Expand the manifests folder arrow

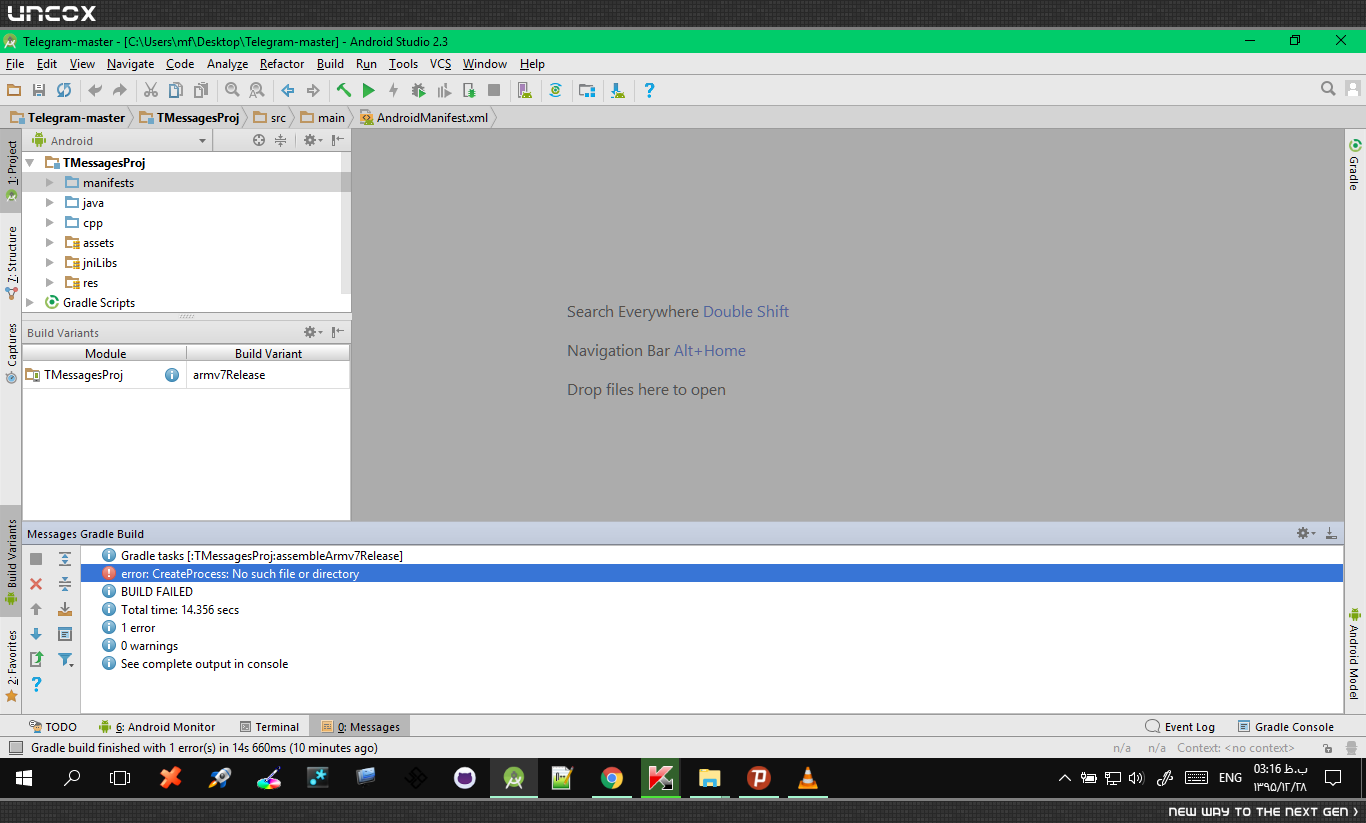[50, 183]
